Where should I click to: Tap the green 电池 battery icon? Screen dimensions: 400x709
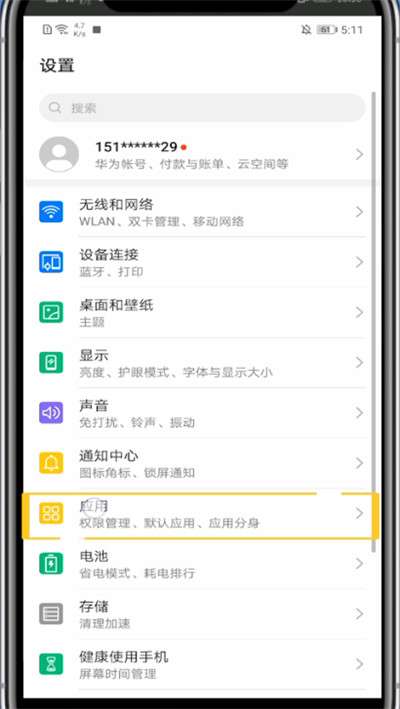click(x=51, y=563)
